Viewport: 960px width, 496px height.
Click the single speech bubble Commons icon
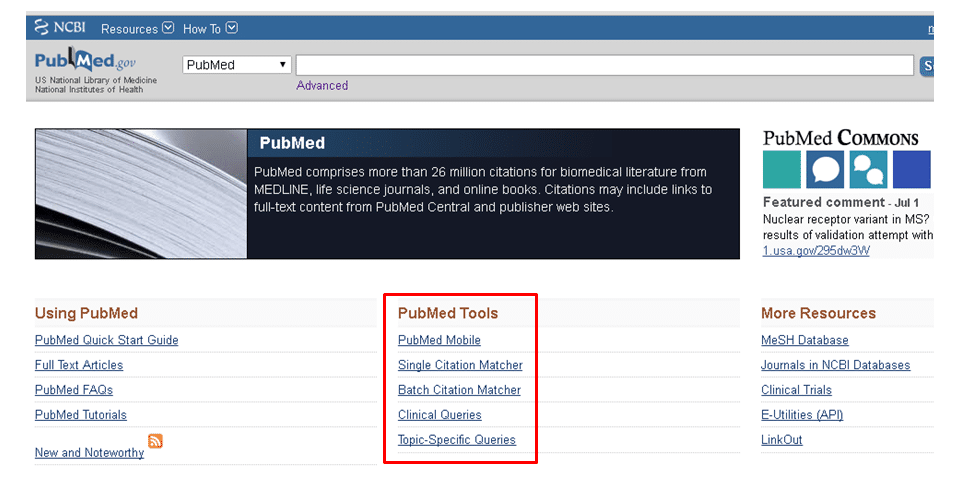coord(825,170)
